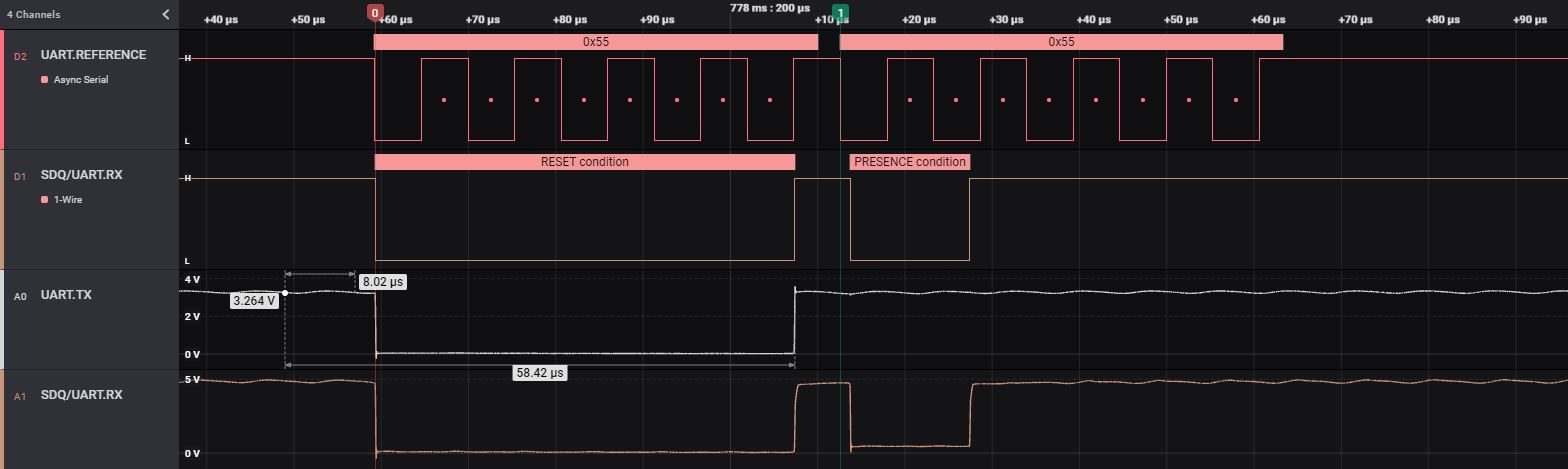Click the RESET condition decode bubble
The width and height of the screenshot is (1568, 469).
point(584,162)
